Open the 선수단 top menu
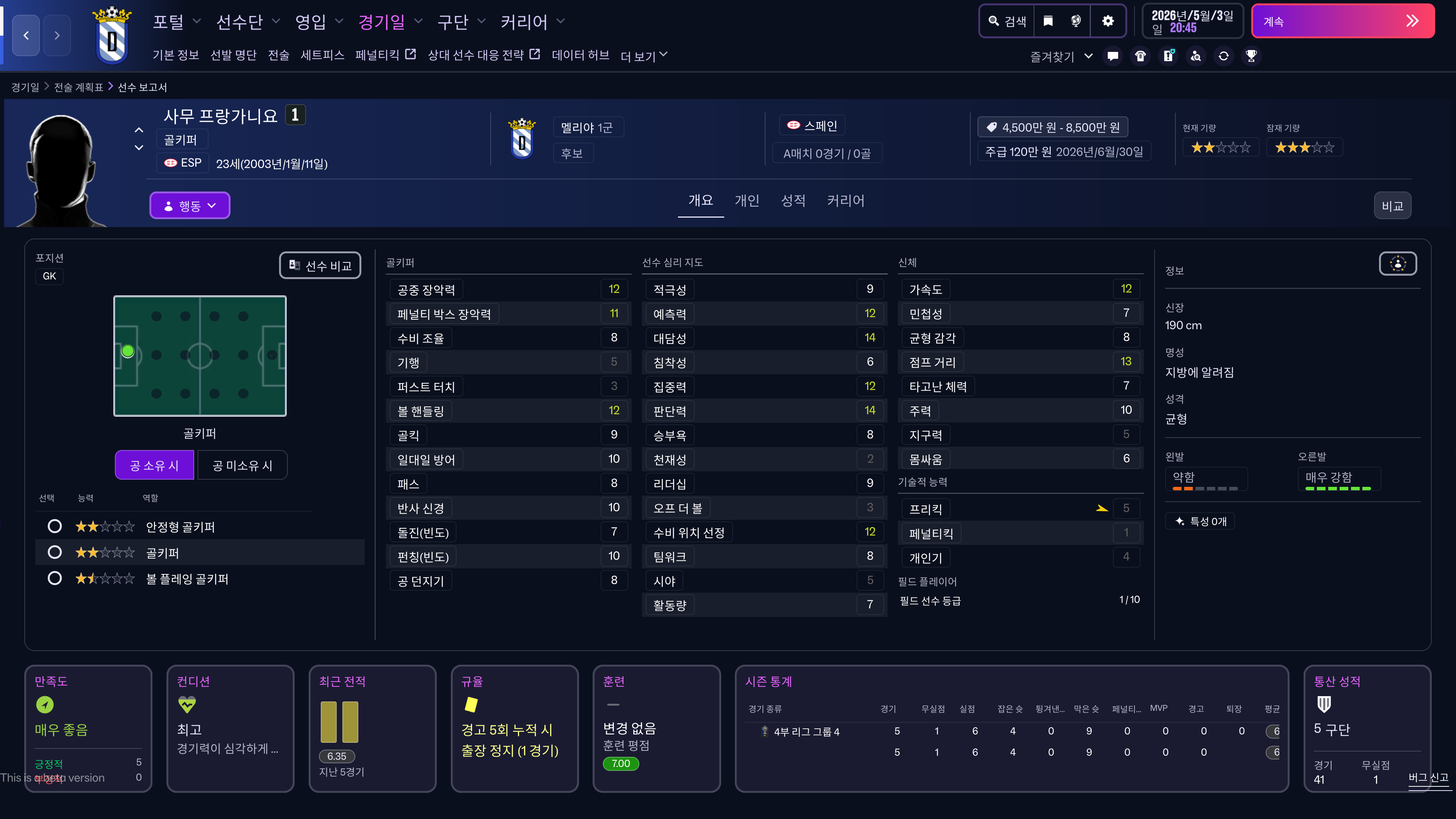 coord(248,22)
